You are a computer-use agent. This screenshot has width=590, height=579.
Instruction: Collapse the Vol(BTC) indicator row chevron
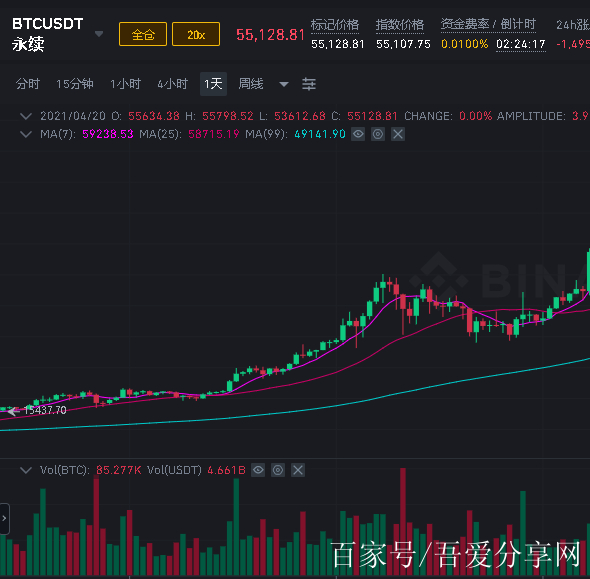click(26, 470)
